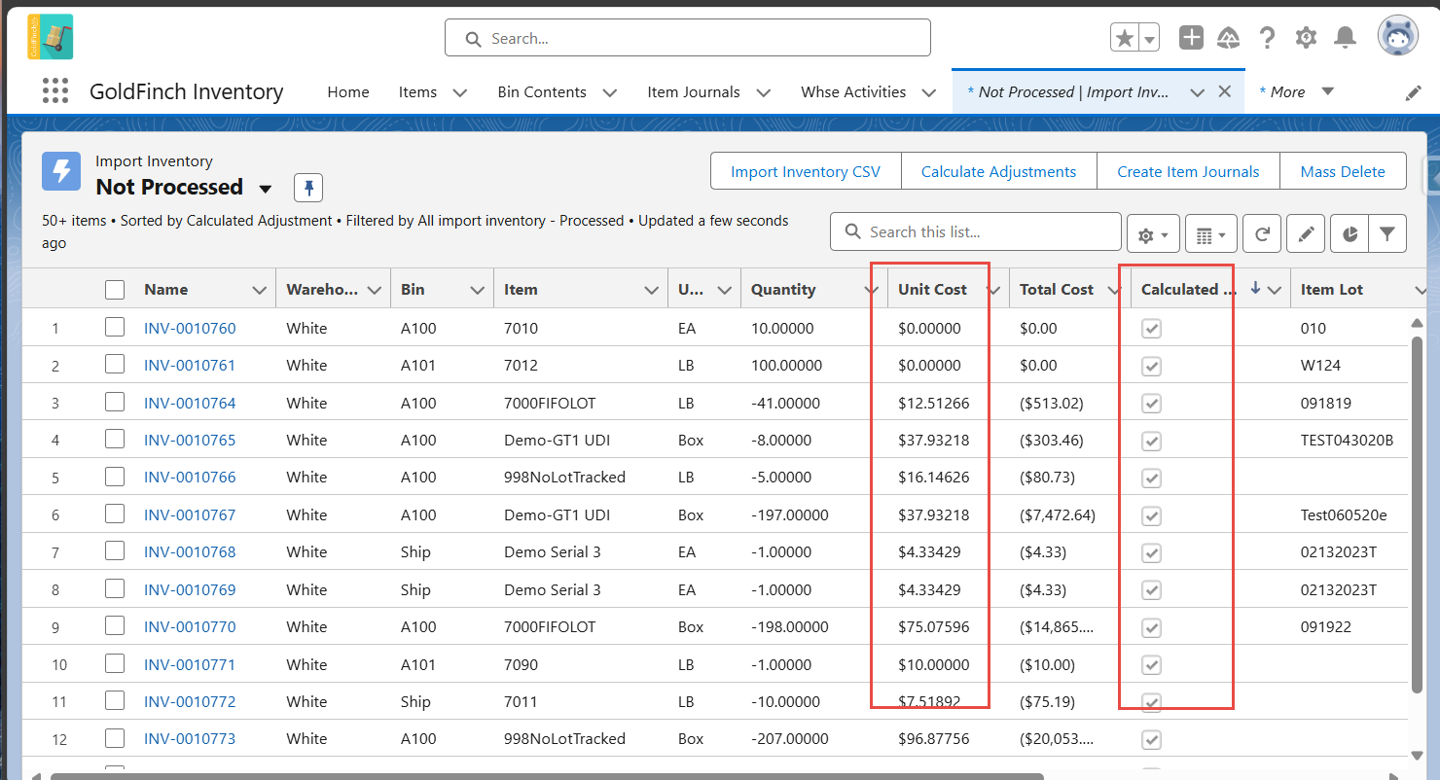Check the row box for INV-0010770
Image resolution: width=1440 pixels, height=780 pixels.
click(115, 626)
